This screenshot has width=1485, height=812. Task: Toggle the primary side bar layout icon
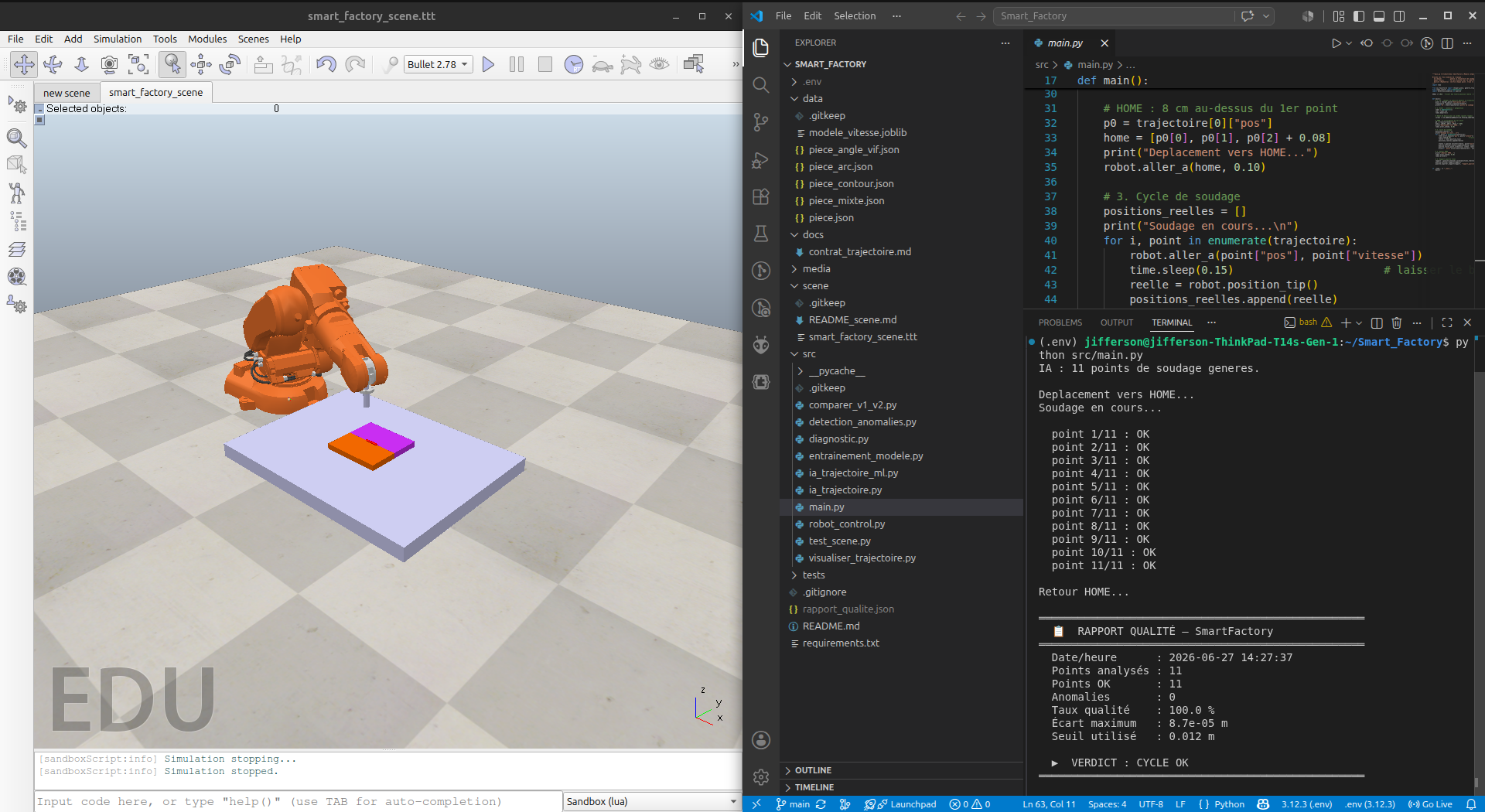[1359, 15]
